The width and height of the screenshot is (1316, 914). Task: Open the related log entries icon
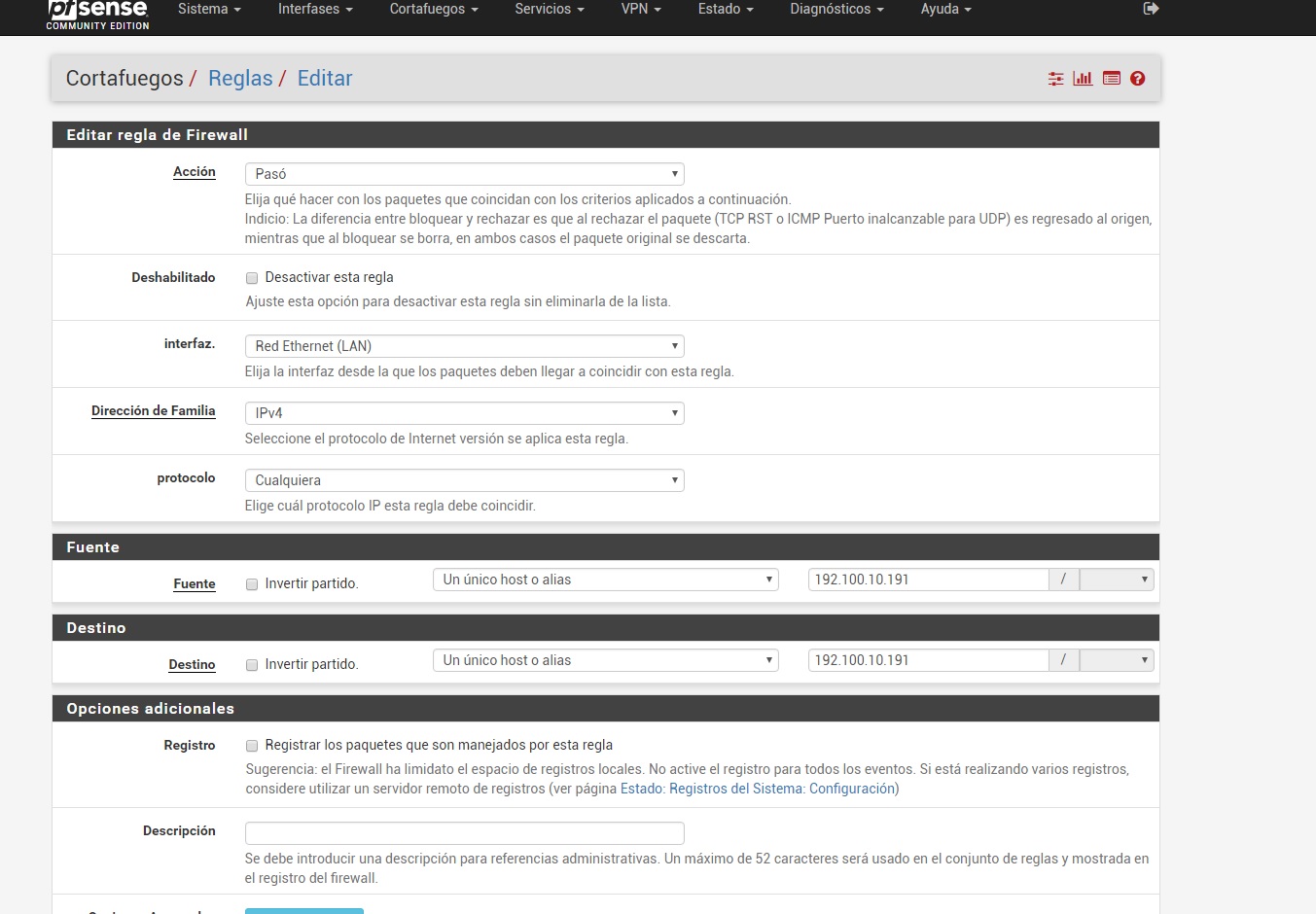tap(1111, 79)
